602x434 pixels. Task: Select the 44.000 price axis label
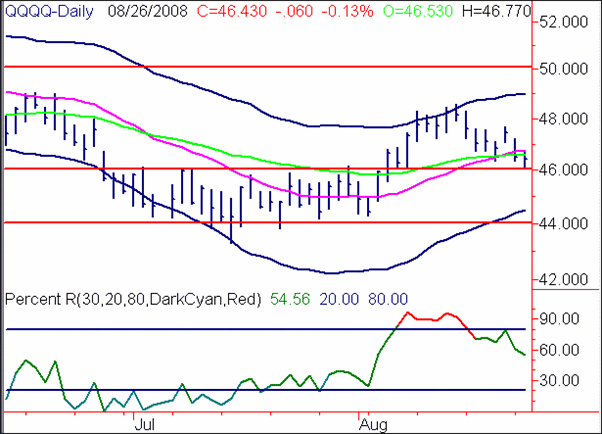563,224
